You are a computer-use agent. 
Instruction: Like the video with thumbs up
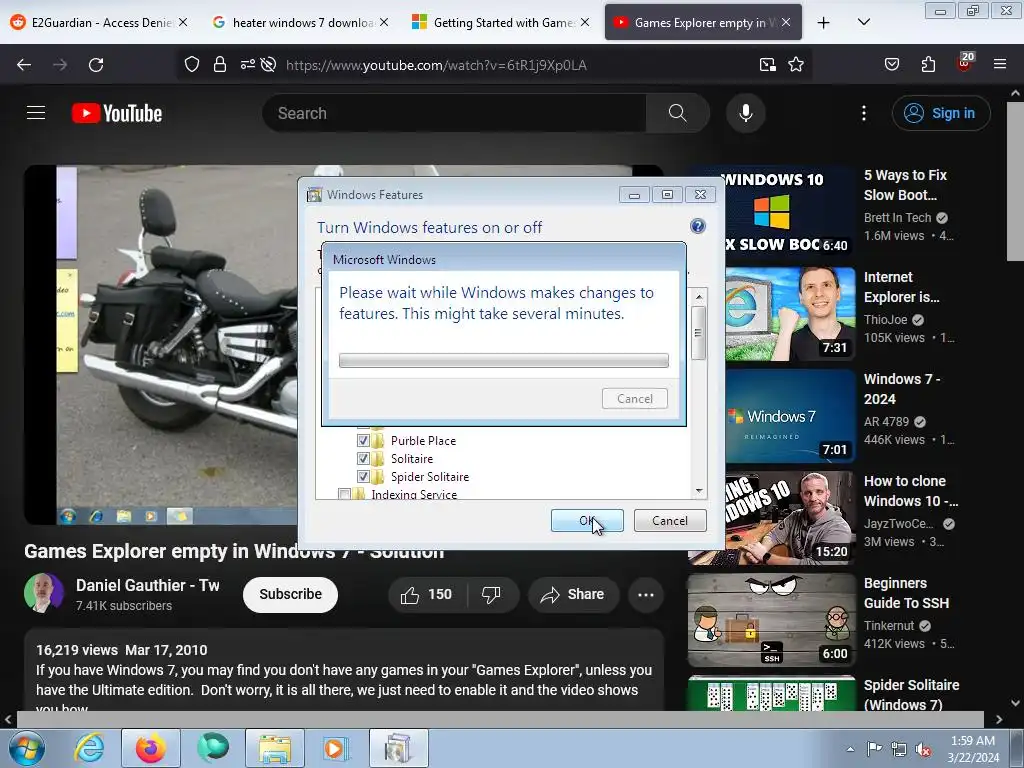426,594
